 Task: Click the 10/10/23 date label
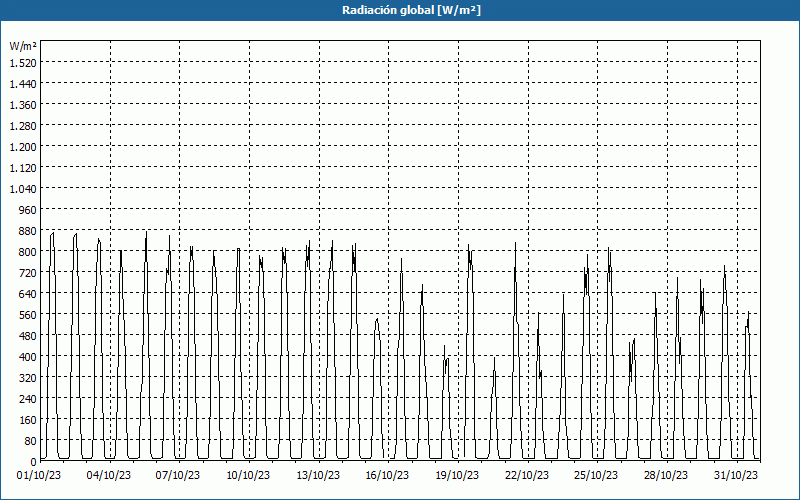click(248, 476)
